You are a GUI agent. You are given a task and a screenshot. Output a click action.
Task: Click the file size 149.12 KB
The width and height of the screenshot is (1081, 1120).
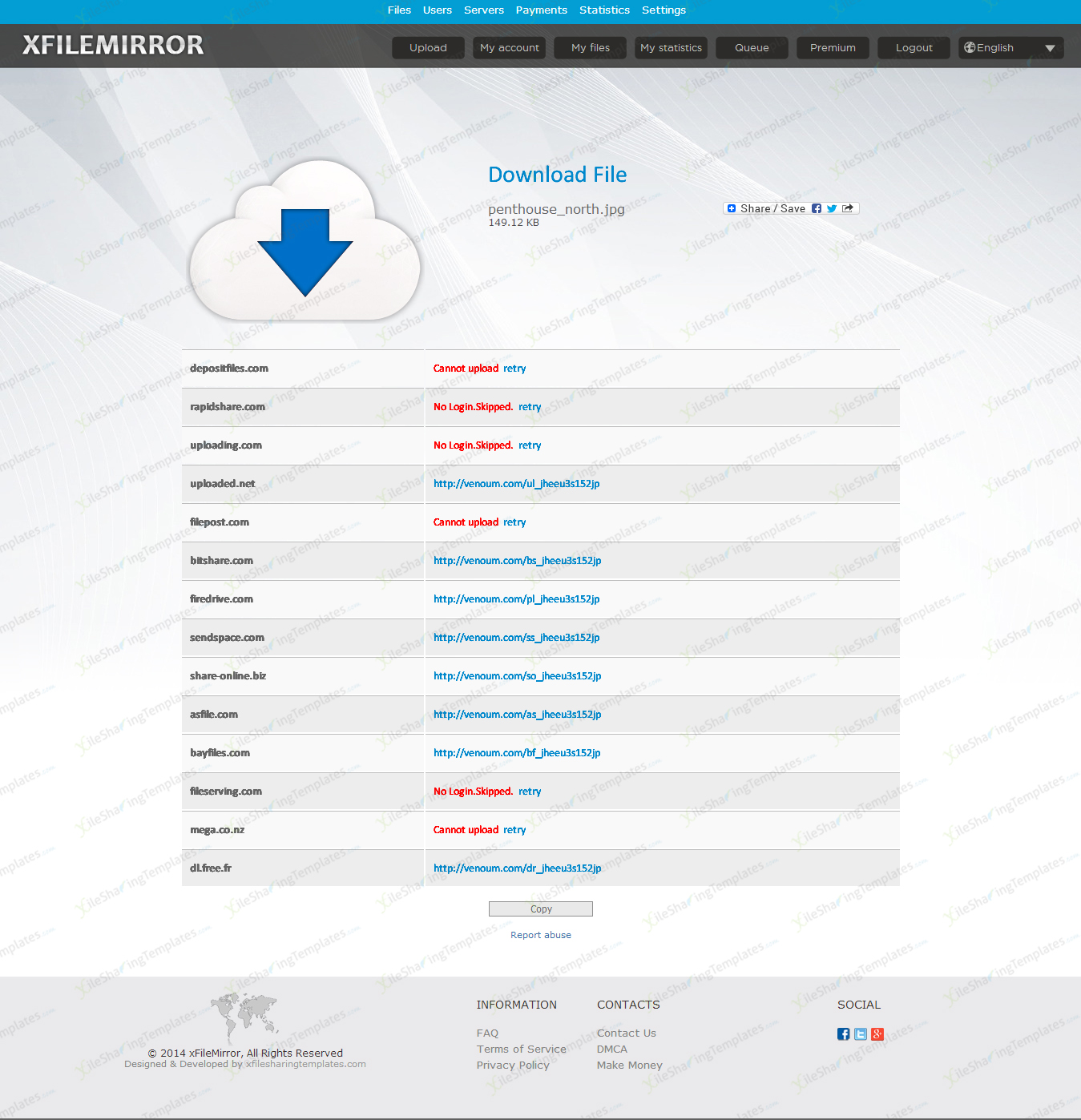pyautogui.click(x=514, y=223)
